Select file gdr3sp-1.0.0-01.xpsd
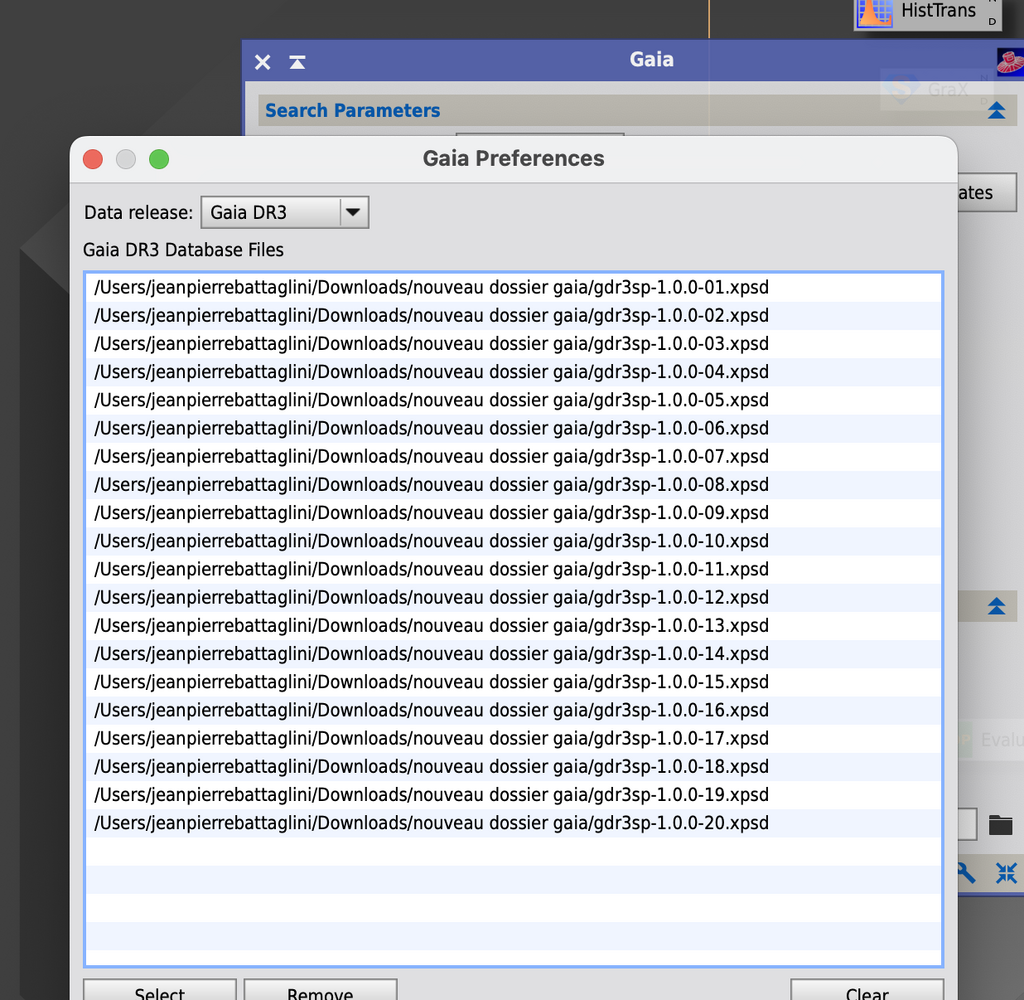 tap(513, 287)
